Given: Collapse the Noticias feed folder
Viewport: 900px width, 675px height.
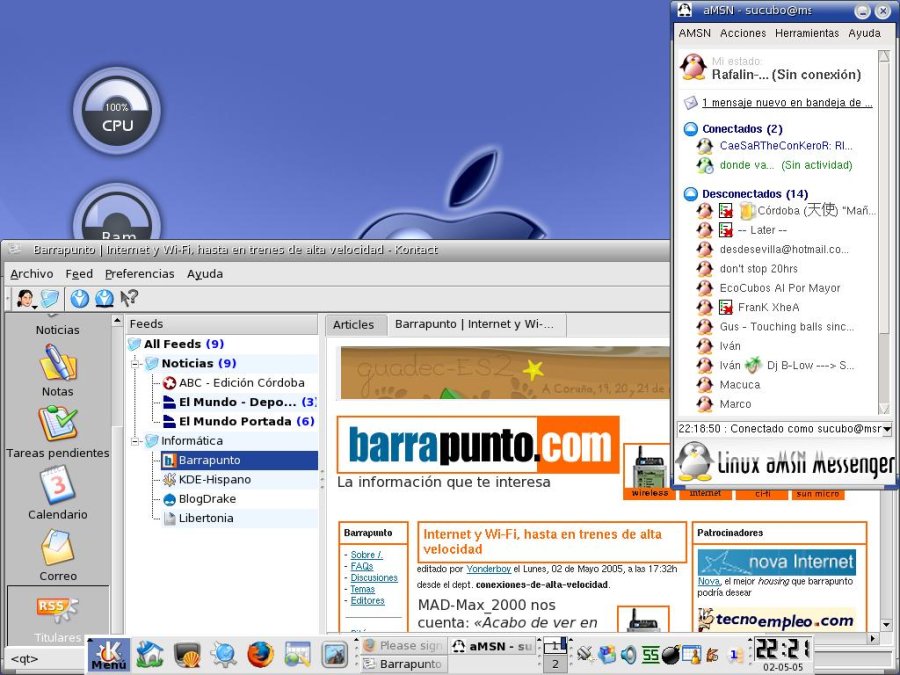Looking at the screenshot, I should [x=135, y=363].
